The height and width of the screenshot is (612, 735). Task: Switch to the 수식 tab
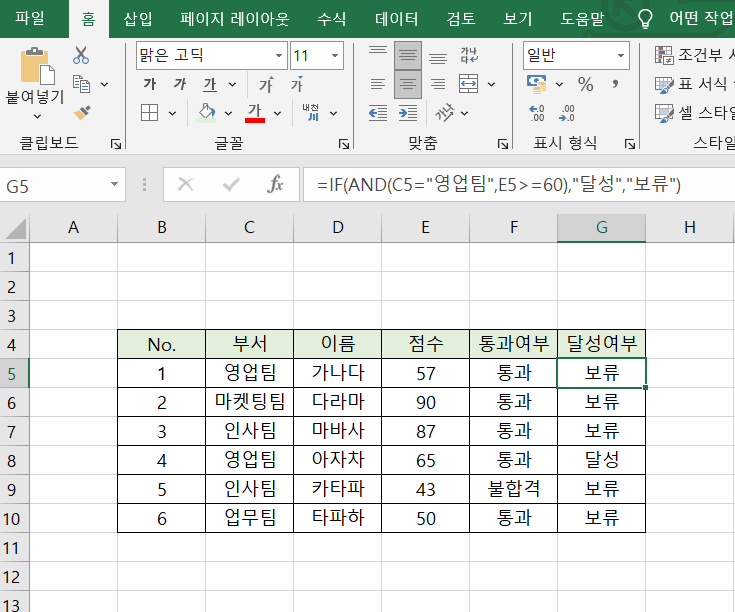(331, 19)
